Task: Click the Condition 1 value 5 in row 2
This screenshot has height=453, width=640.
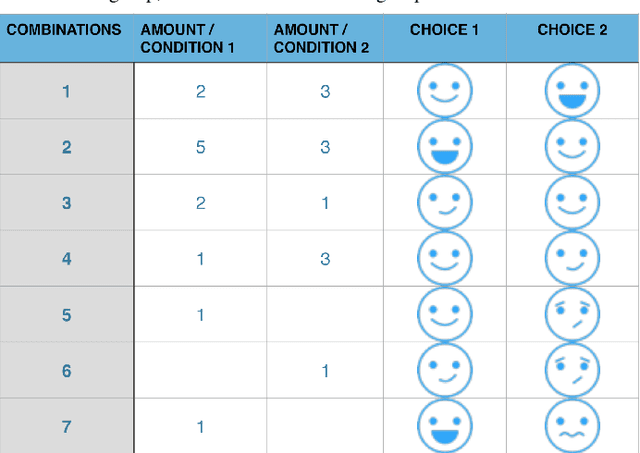Action: (200, 147)
